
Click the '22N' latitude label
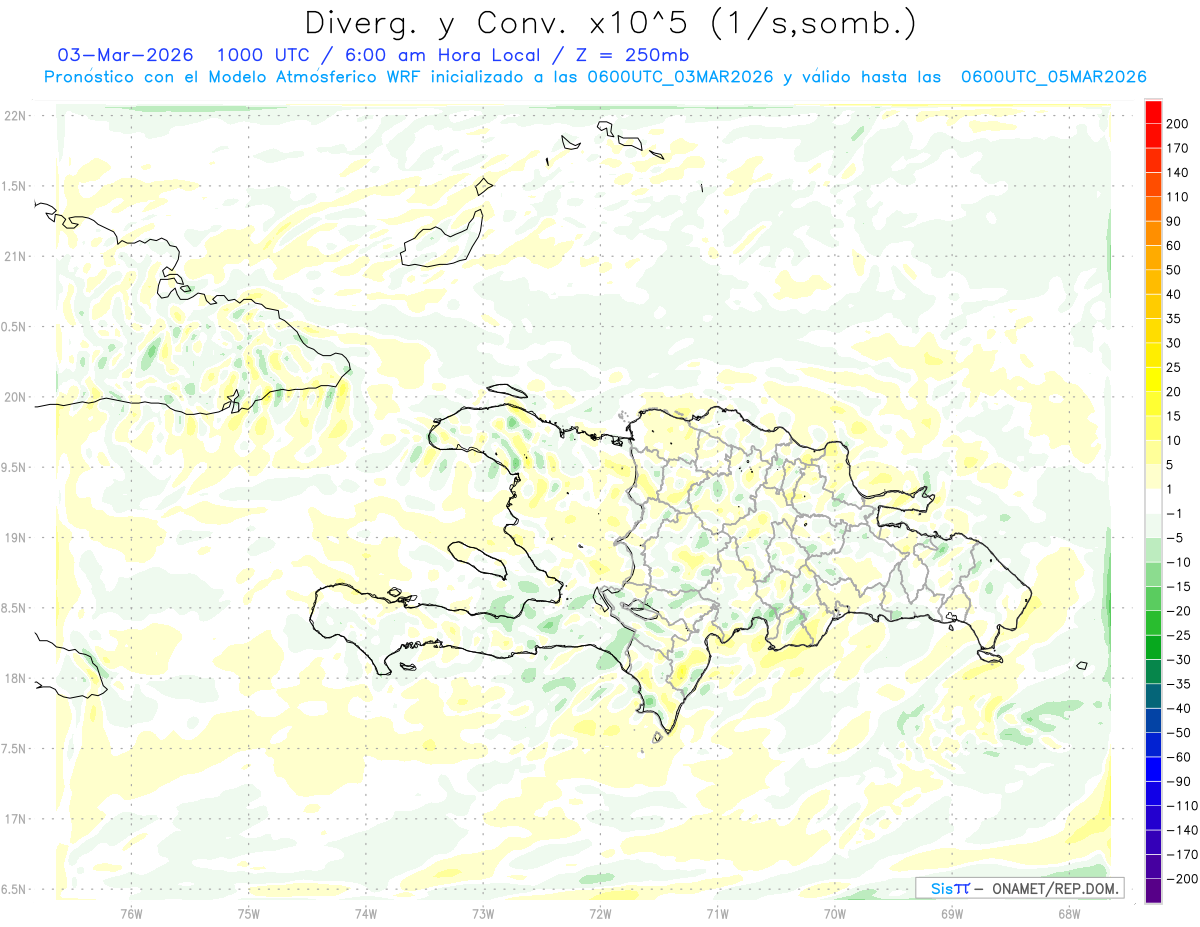click(x=15, y=116)
